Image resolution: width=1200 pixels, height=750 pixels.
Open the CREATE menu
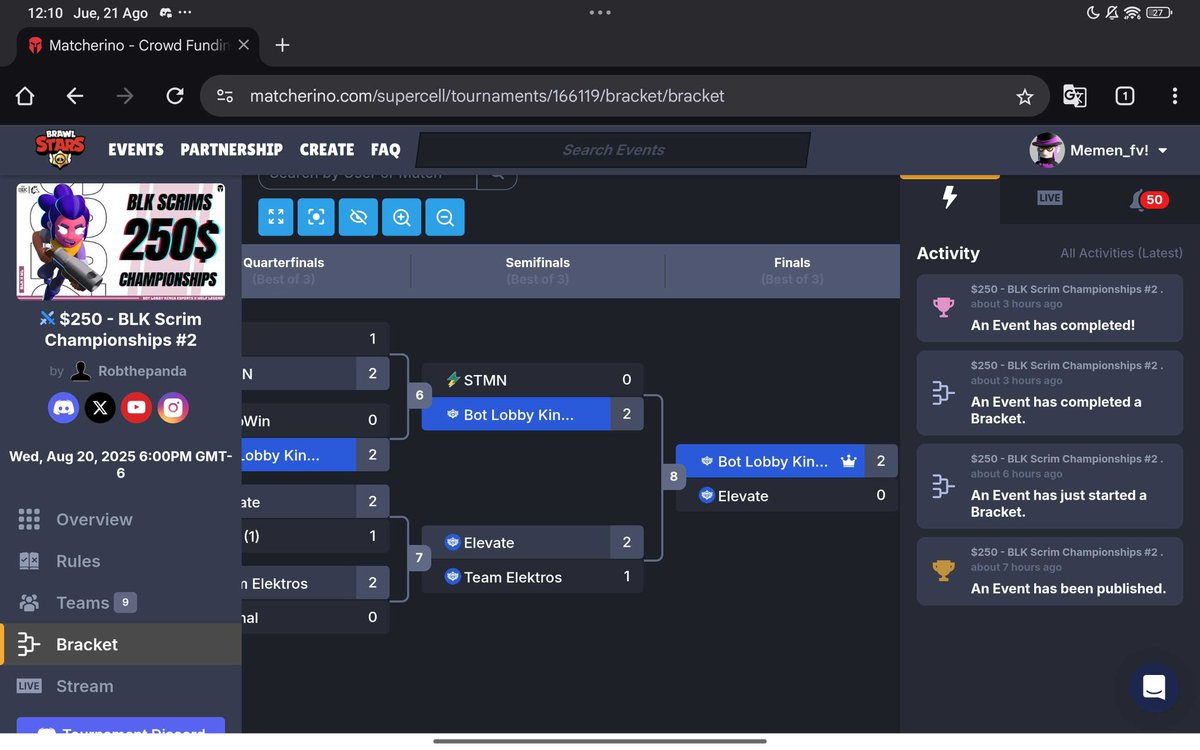(327, 149)
